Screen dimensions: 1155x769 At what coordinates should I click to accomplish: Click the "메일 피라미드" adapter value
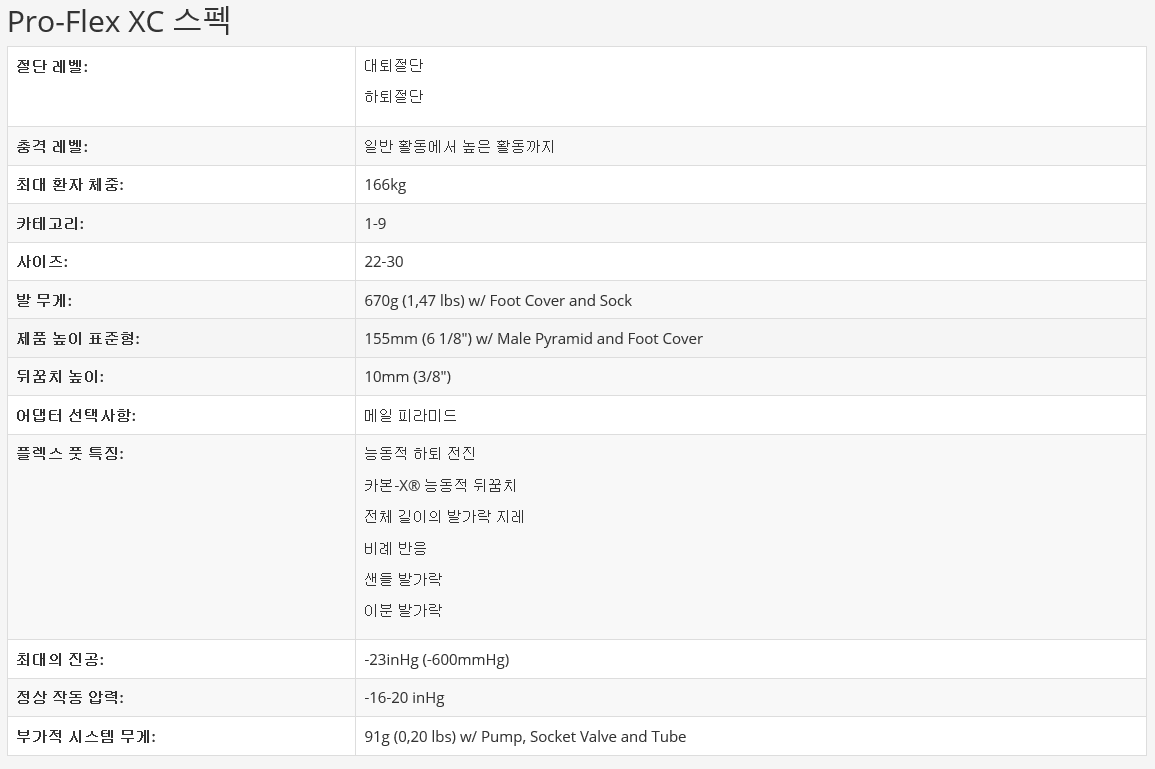coord(411,416)
